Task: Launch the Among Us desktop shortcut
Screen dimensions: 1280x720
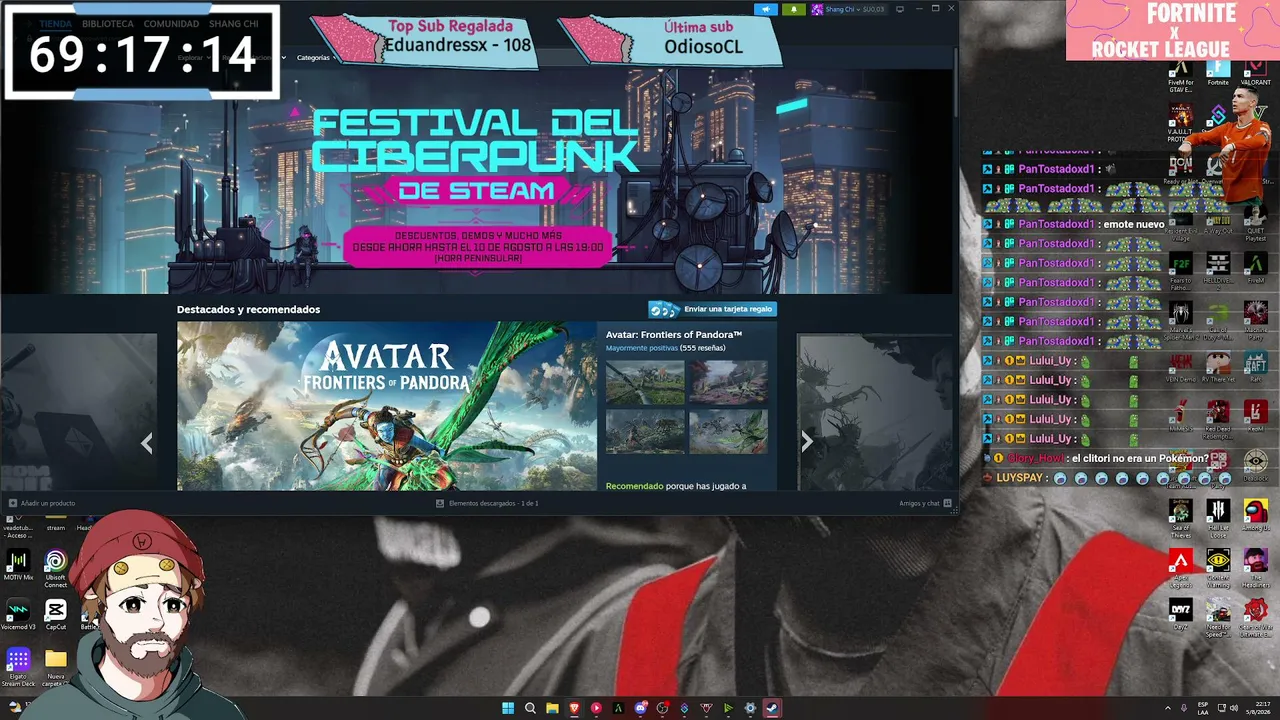Action: click(1256, 514)
